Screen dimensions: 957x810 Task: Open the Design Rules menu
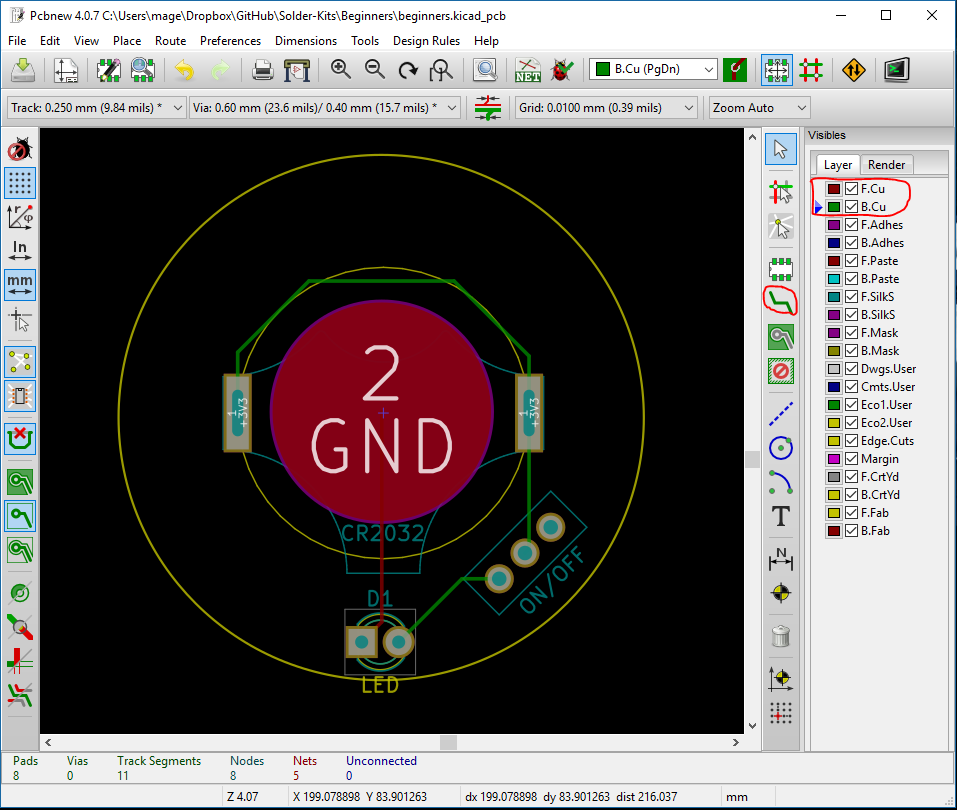point(426,41)
